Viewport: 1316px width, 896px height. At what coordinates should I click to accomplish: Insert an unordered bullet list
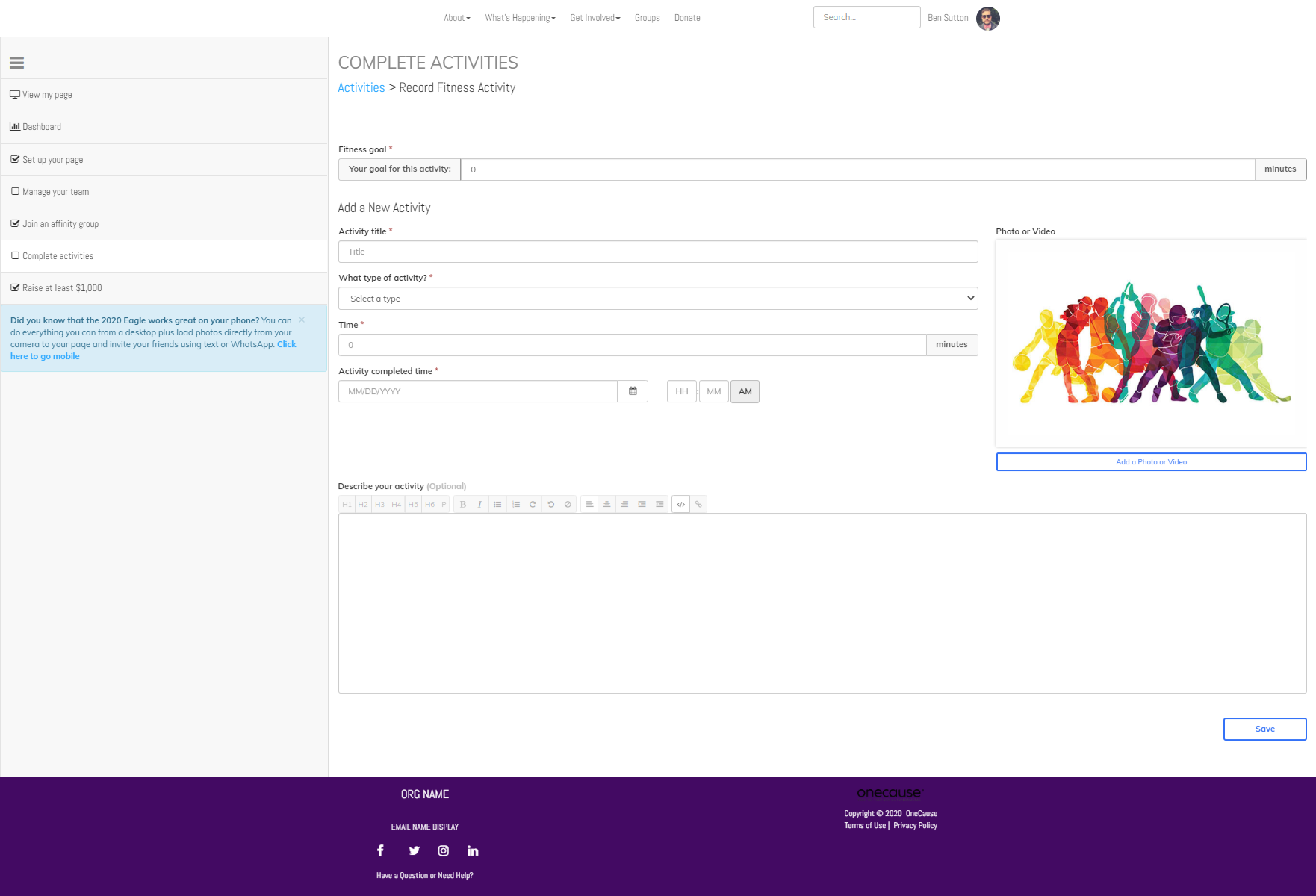tap(497, 504)
